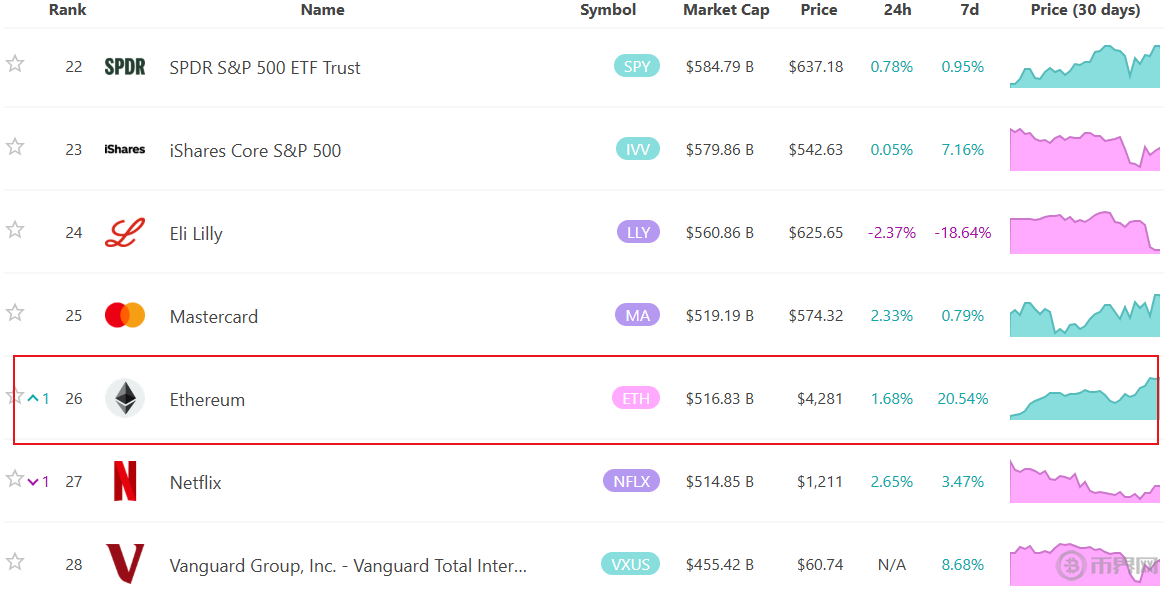Screen dimensions: 1169x593
Task: Sort by Market Cap column header
Action: (726, 10)
